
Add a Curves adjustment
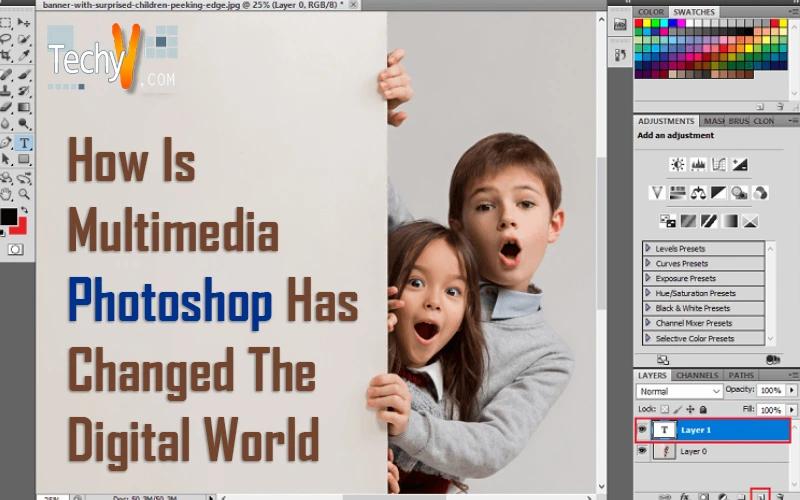click(x=718, y=164)
